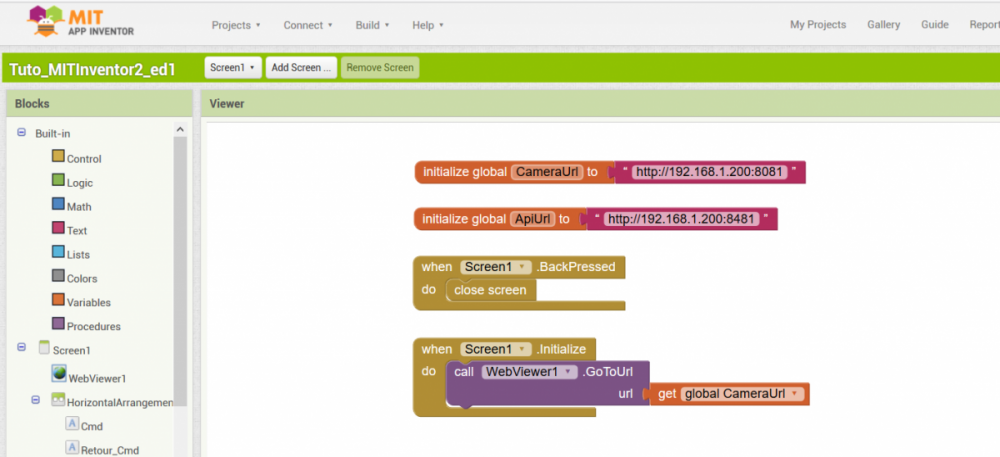Screen dimensions: 1000x457
Task: Select the Math category label
Action: click(79, 207)
